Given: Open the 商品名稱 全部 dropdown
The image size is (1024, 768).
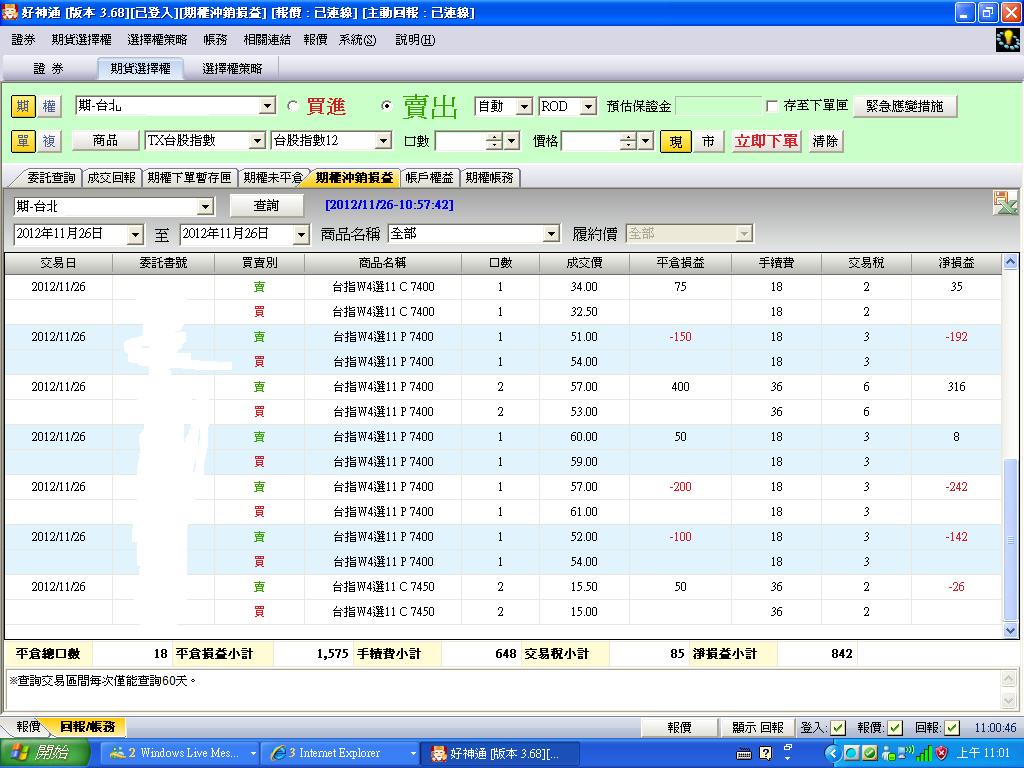Looking at the screenshot, I should pyautogui.click(x=551, y=234).
